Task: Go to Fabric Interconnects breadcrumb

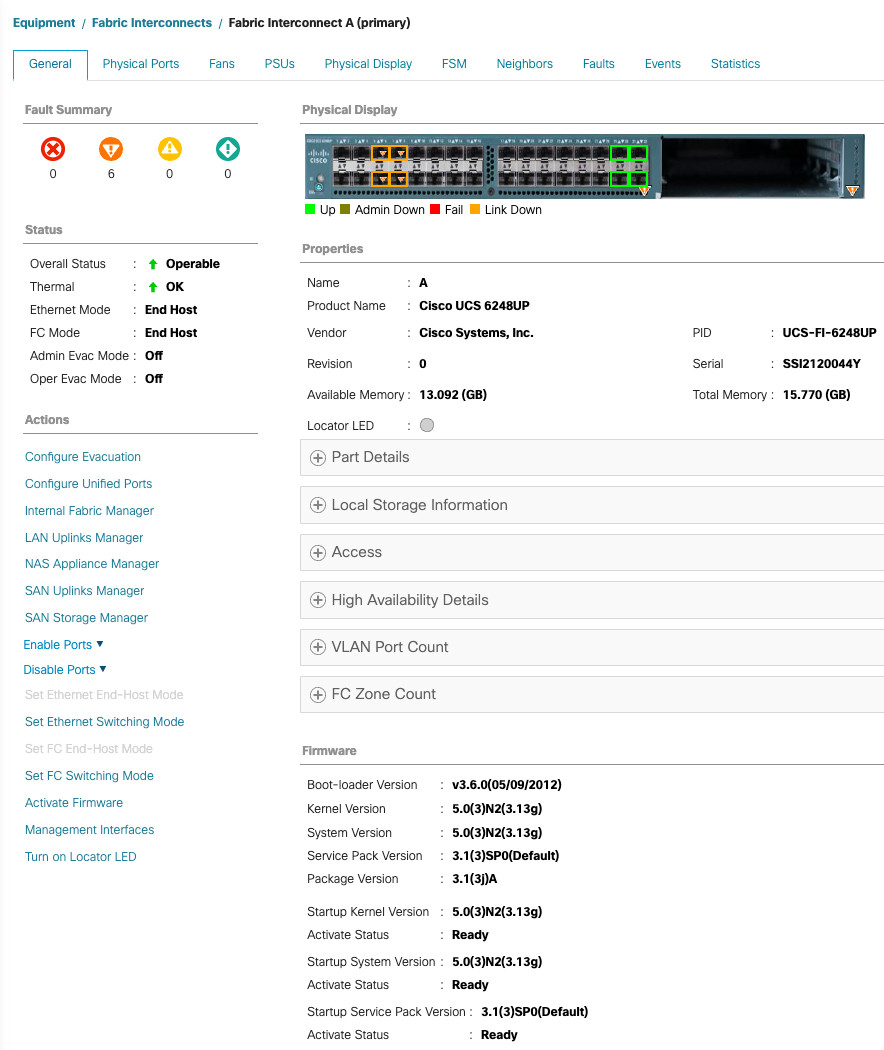Action: pos(152,23)
